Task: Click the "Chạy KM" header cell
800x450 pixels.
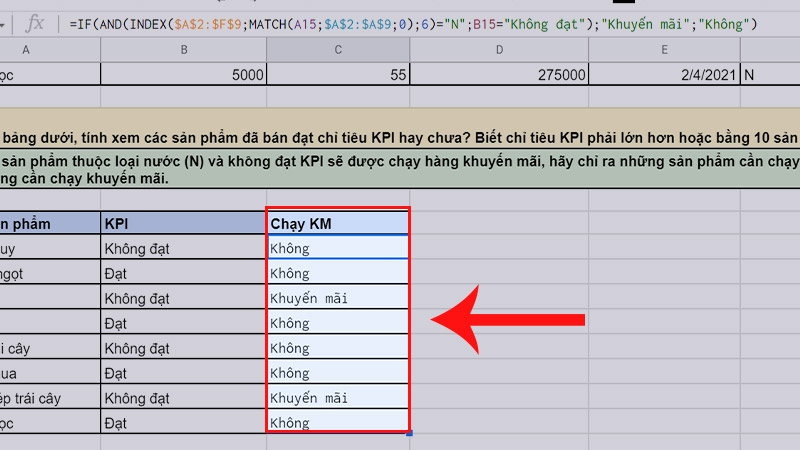Action: tap(337, 223)
